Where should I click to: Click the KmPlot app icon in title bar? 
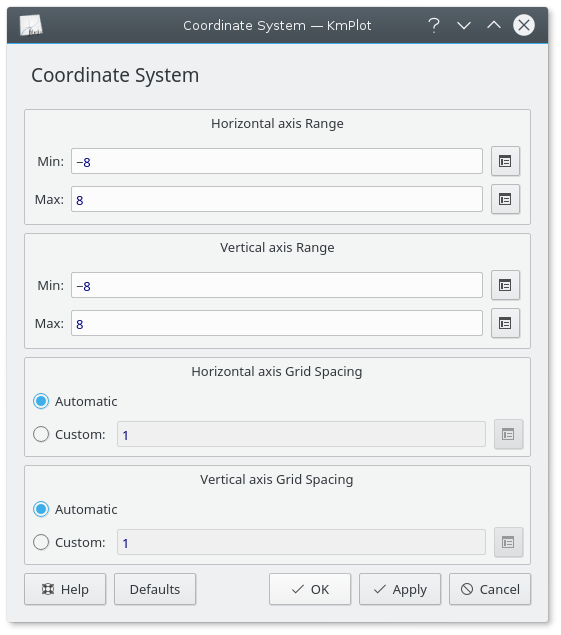pos(31,26)
